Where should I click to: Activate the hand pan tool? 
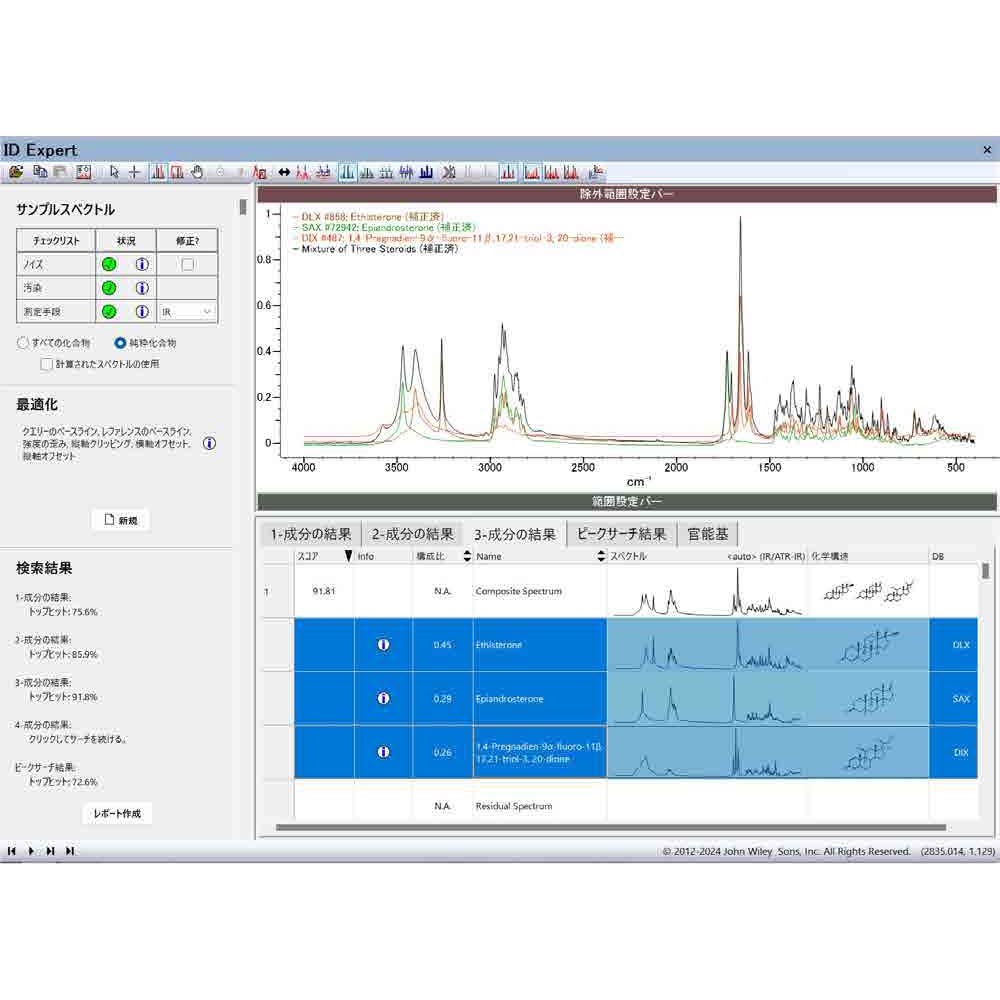197,172
